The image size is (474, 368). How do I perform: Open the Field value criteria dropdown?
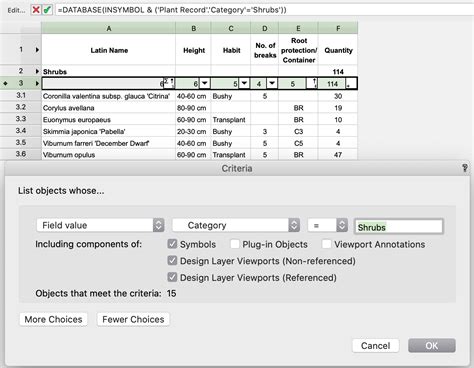pyautogui.click(x=100, y=225)
